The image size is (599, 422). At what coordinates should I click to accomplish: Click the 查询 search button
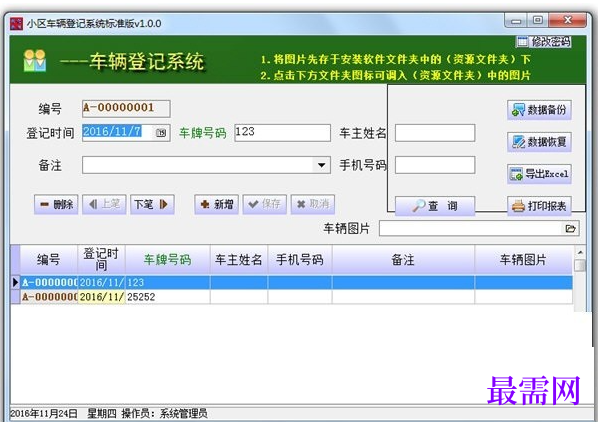pyautogui.click(x=435, y=206)
